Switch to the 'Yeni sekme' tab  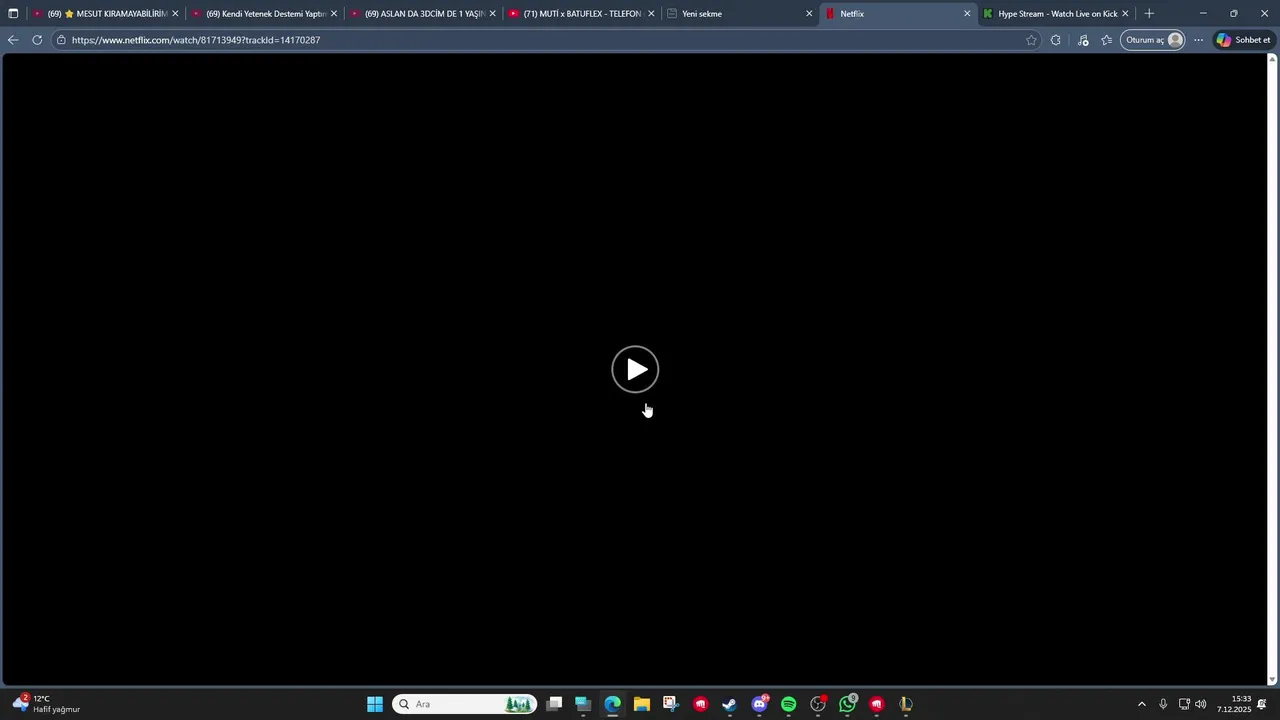(738, 14)
